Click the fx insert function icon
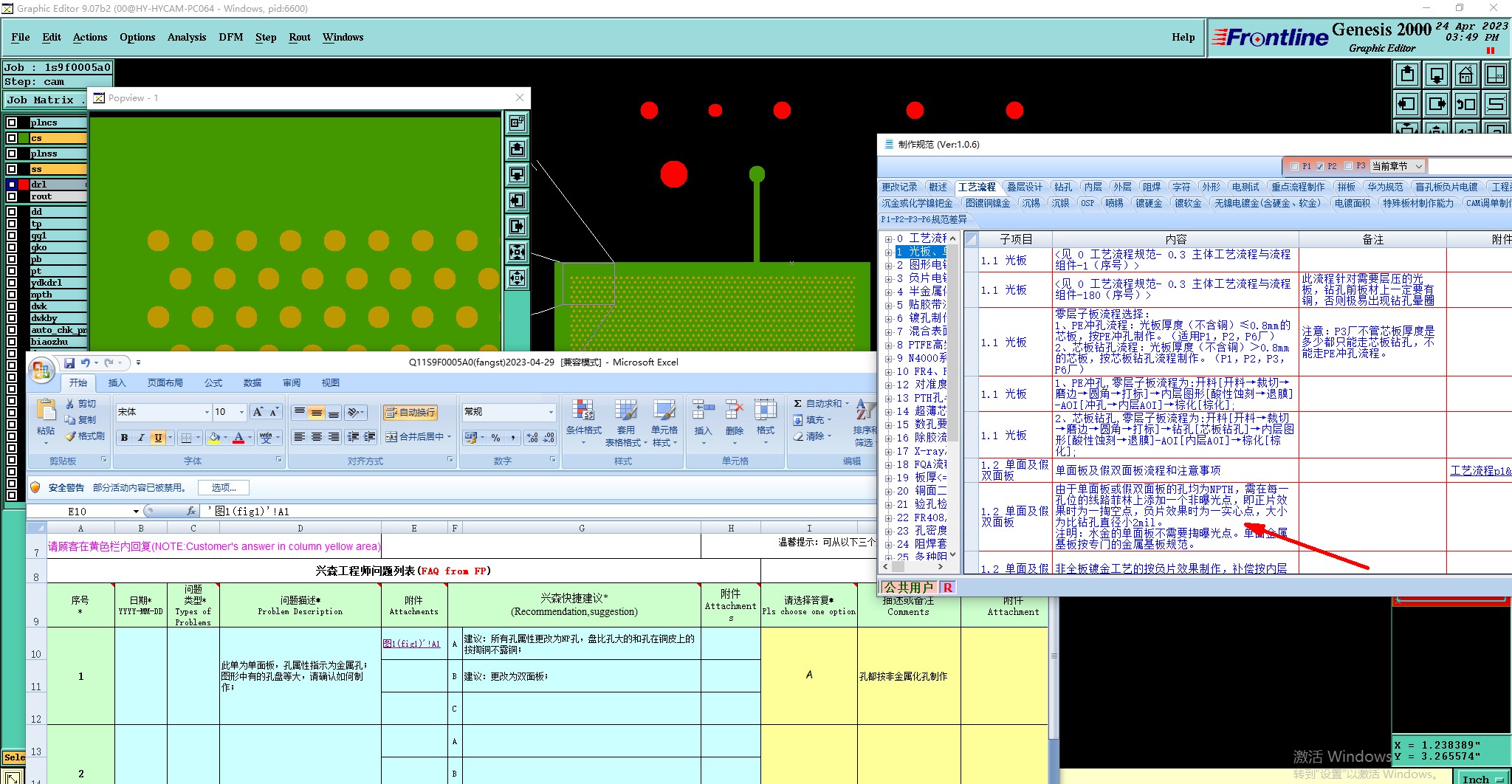Image resolution: width=1512 pixels, height=784 pixels. tap(190, 511)
